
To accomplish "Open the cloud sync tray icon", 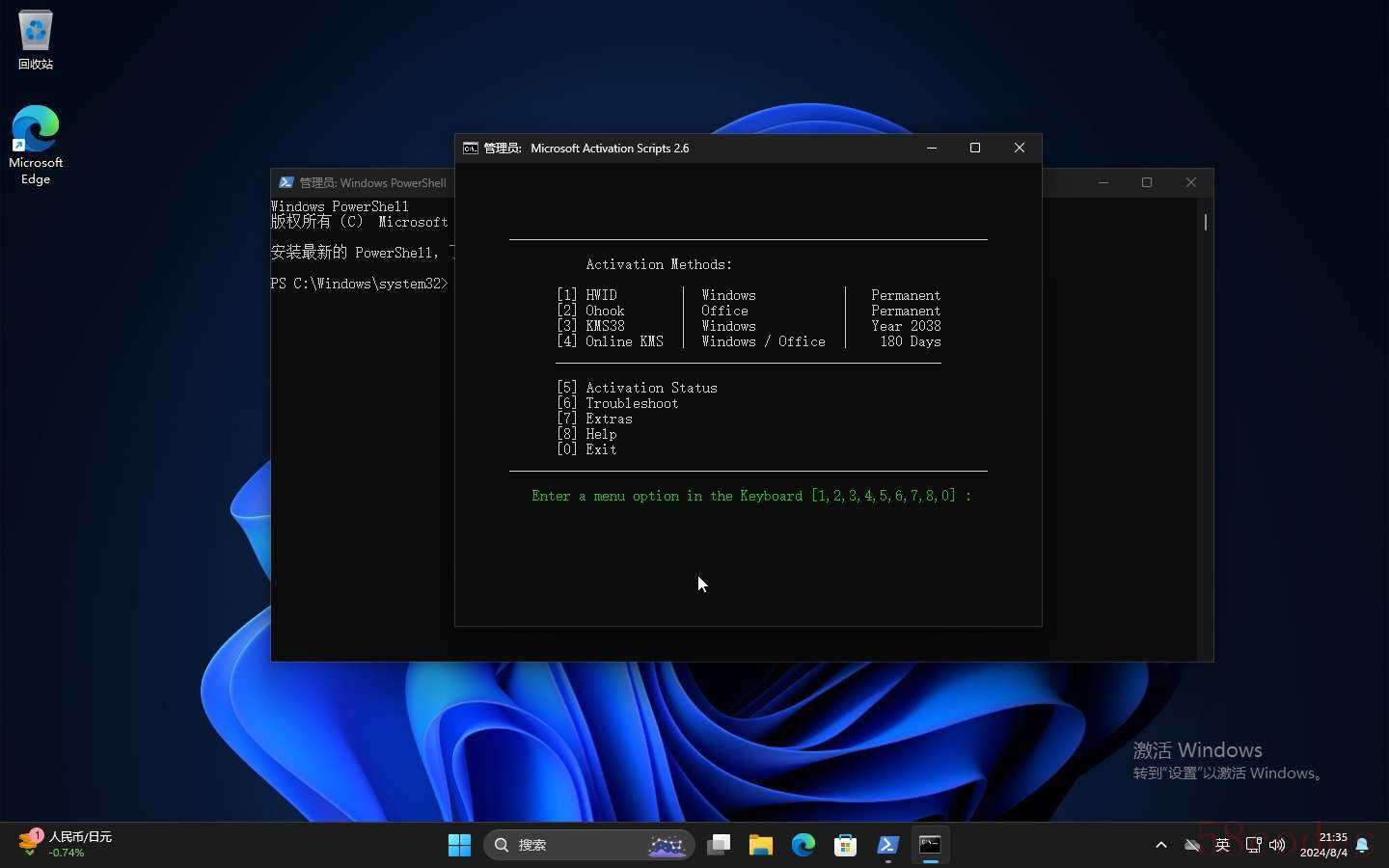I will (x=1192, y=845).
